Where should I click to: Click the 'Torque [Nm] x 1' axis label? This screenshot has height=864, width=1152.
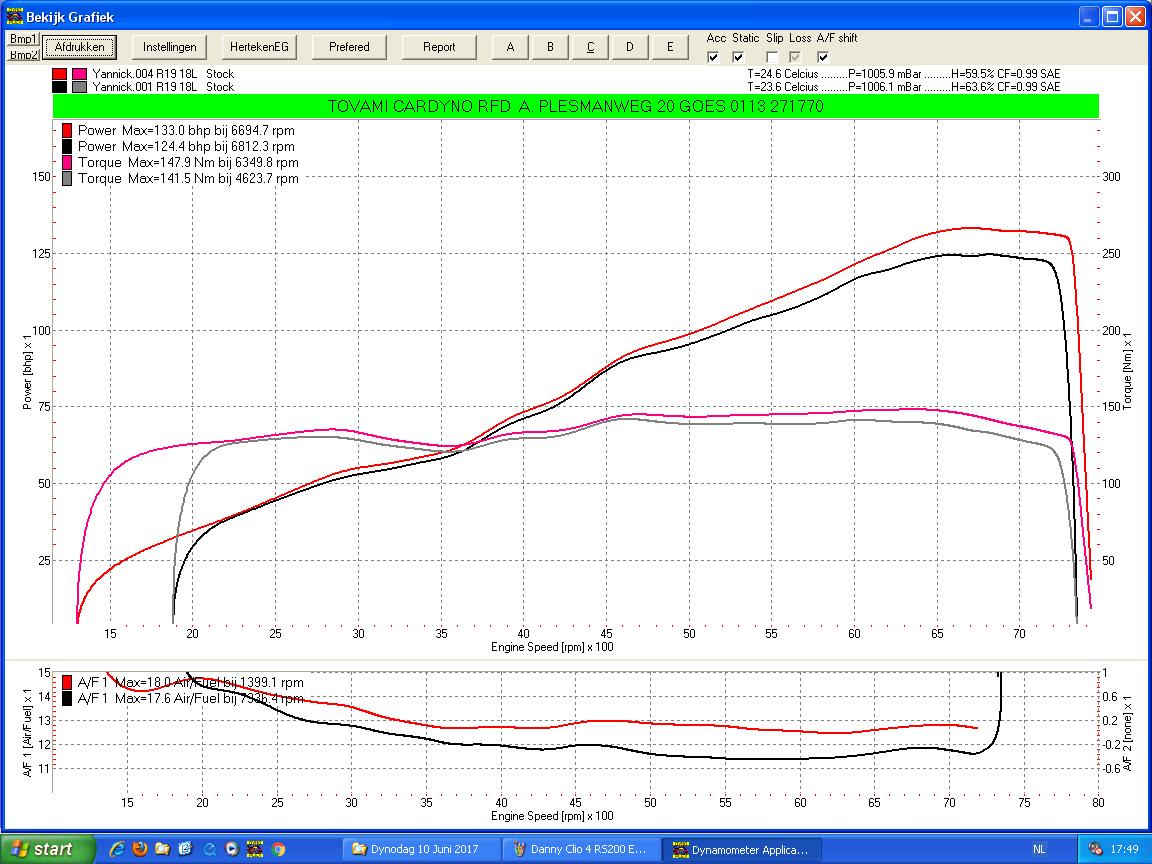(x=1128, y=371)
